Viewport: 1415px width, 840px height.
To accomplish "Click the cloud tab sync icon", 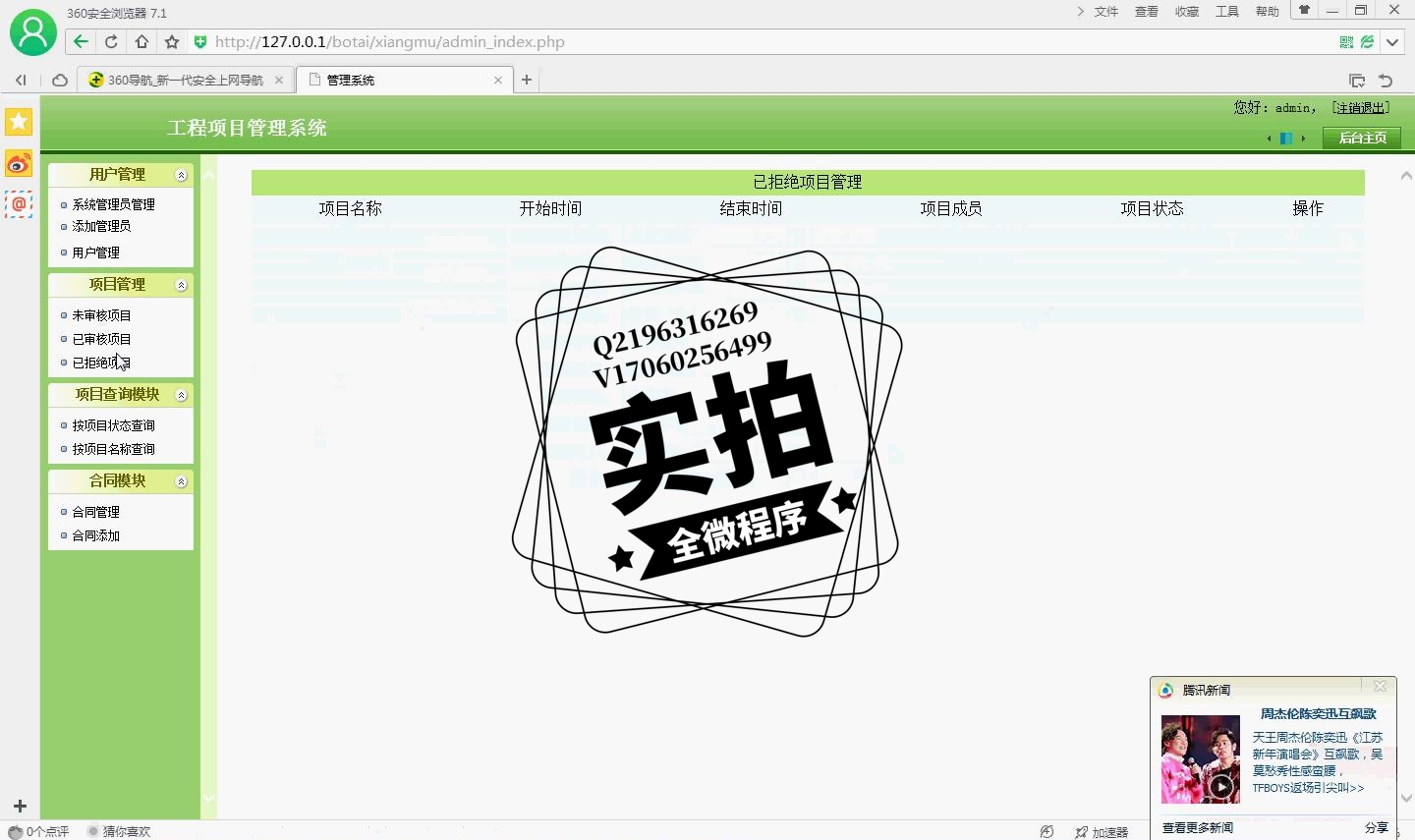I will pos(60,81).
